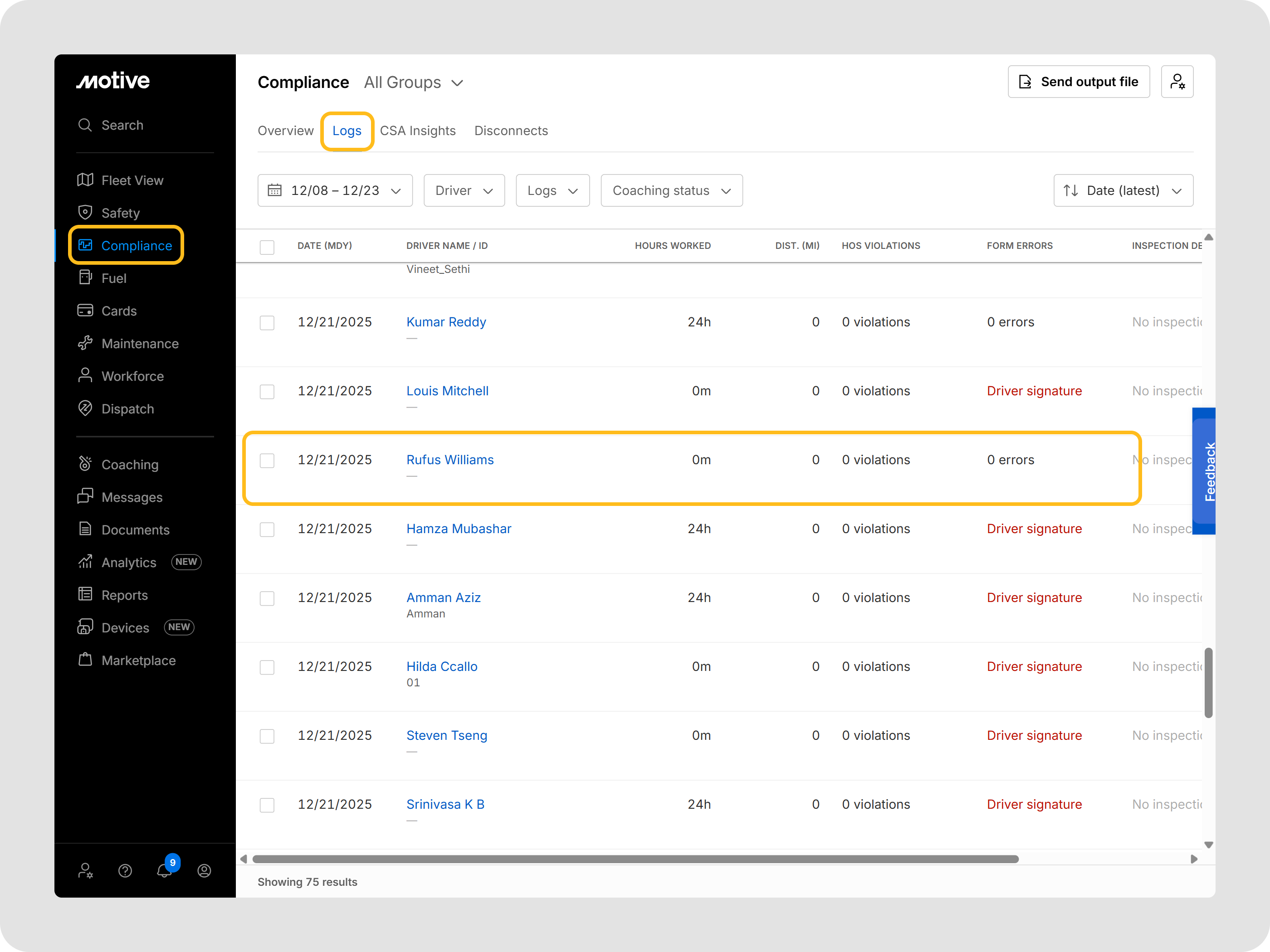Open user profile icon in sidebar footer
The width and height of the screenshot is (1270, 952).
[x=205, y=871]
